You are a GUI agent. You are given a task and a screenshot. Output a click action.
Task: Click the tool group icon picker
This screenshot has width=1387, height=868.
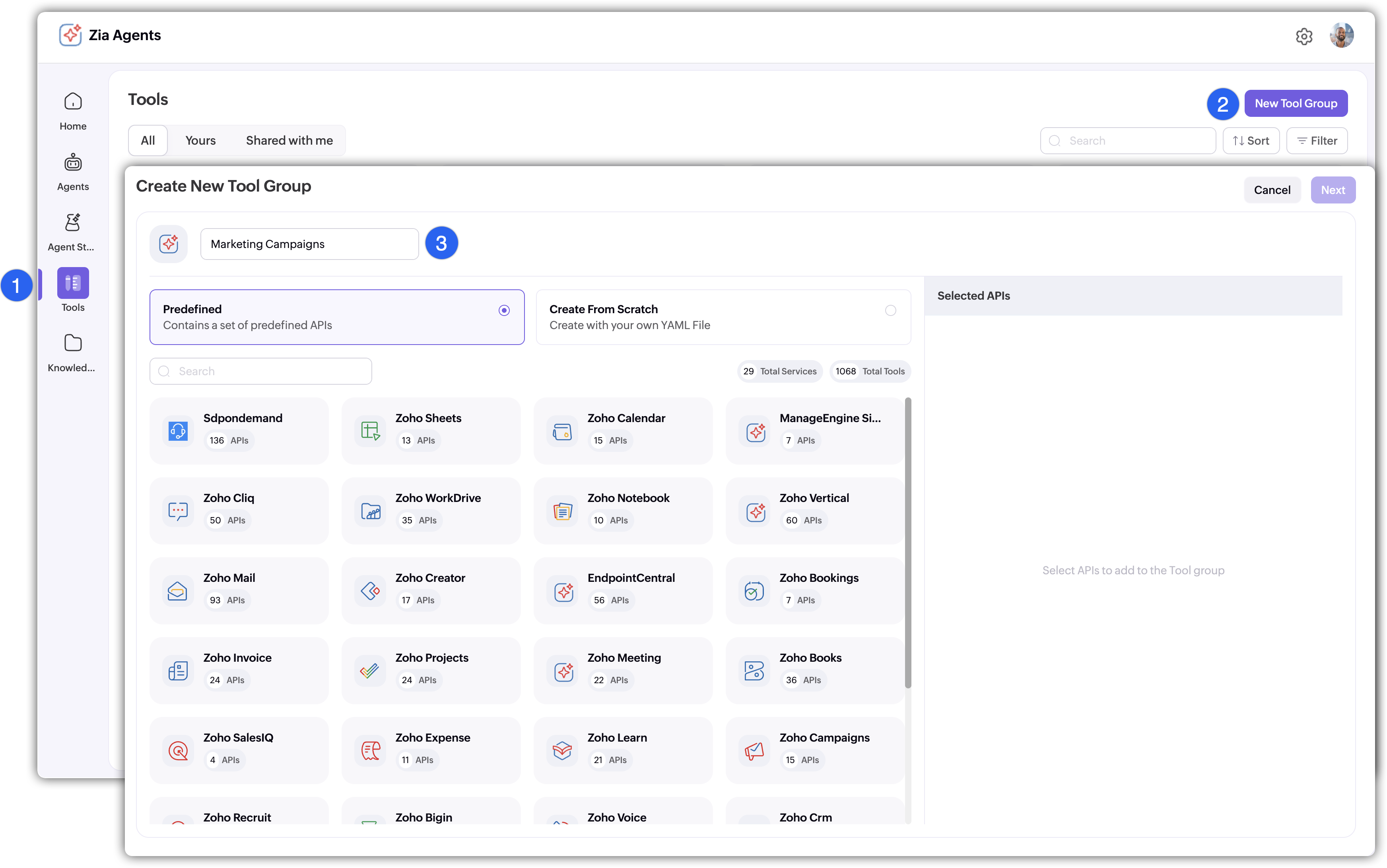click(x=169, y=244)
